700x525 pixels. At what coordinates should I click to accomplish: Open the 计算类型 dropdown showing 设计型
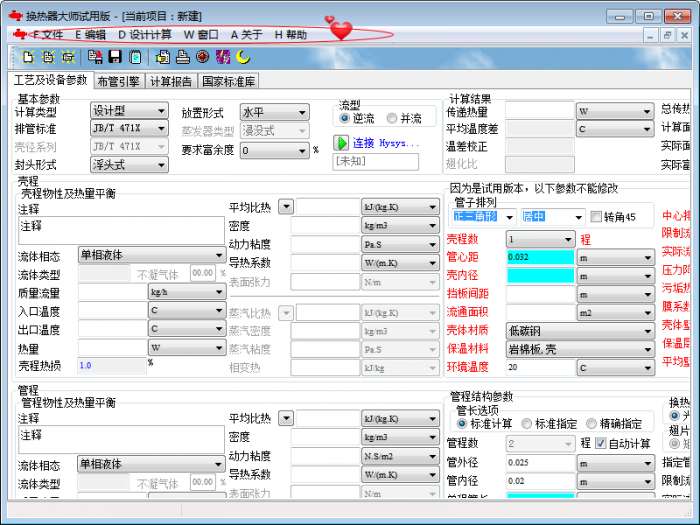[129, 111]
